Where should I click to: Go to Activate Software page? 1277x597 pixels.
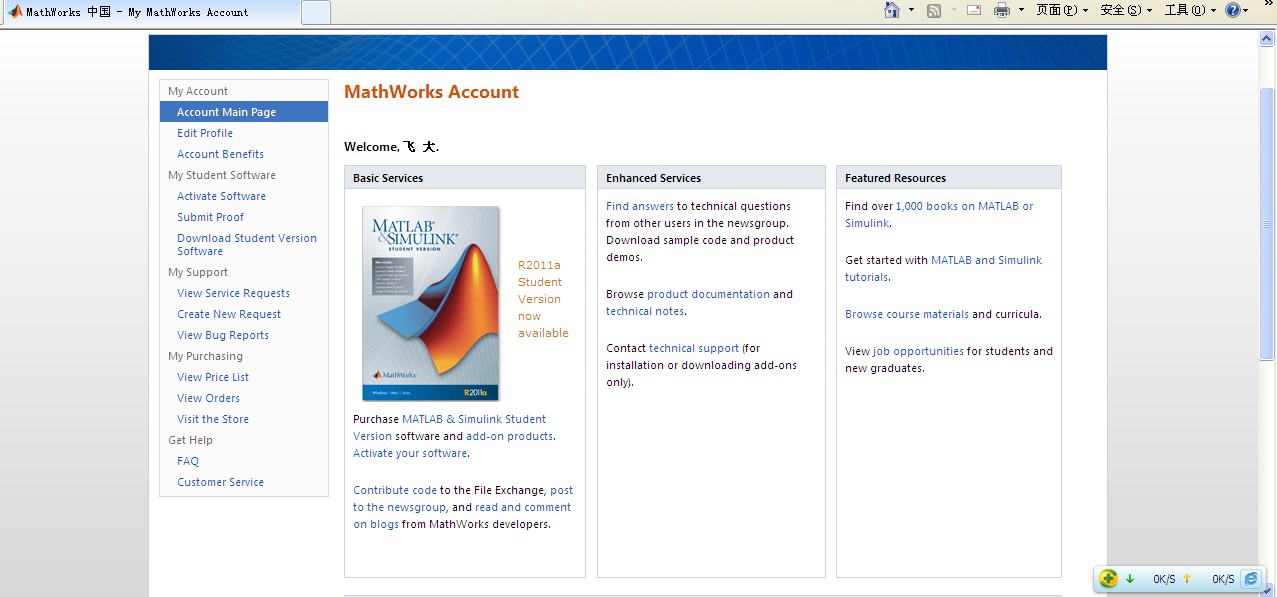(x=221, y=196)
